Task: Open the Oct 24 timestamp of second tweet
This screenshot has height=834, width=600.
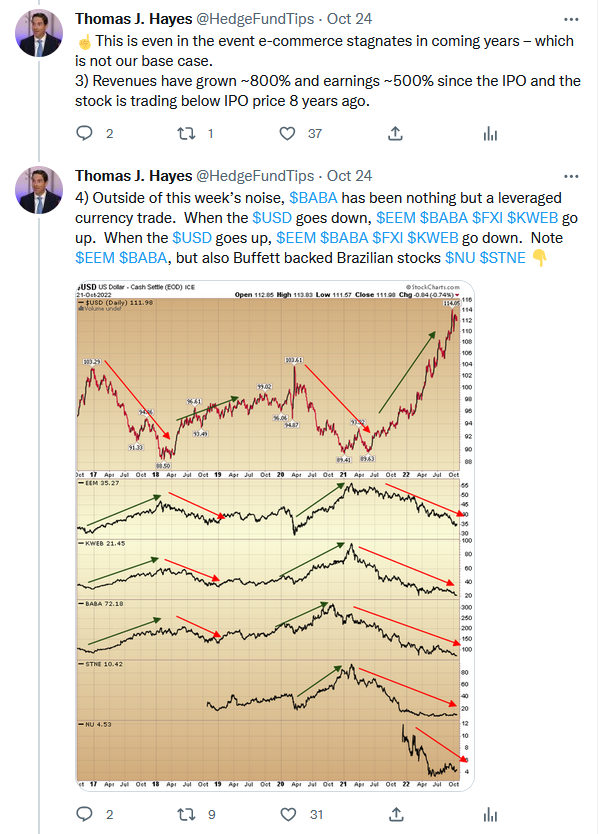Action: [x=349, y=176]
